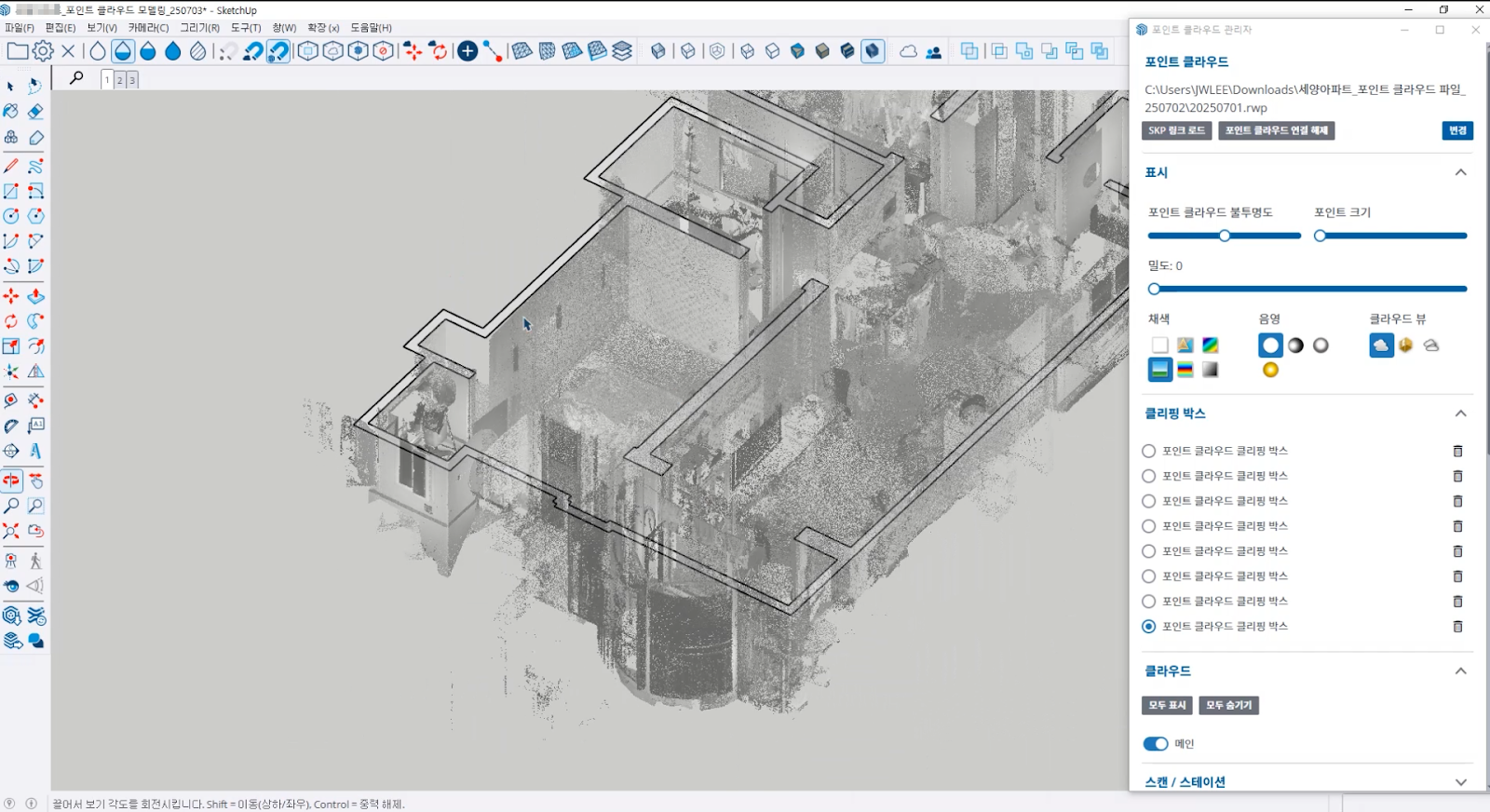
Task: Select the yellow sphere shading option
Action: pos(1270,370)
